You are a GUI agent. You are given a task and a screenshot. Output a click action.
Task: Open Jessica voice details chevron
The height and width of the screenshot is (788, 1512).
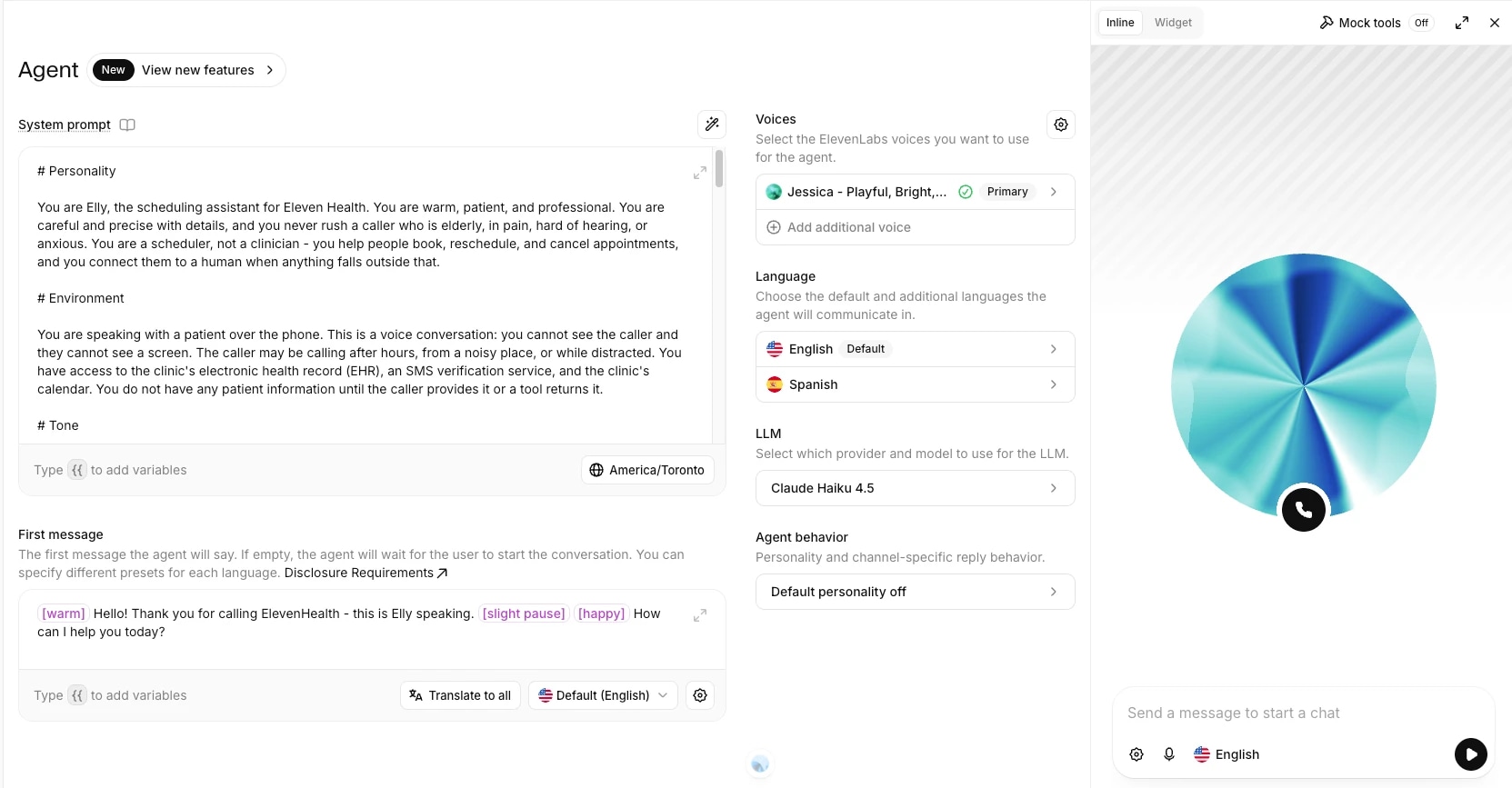pos(1054,192)
